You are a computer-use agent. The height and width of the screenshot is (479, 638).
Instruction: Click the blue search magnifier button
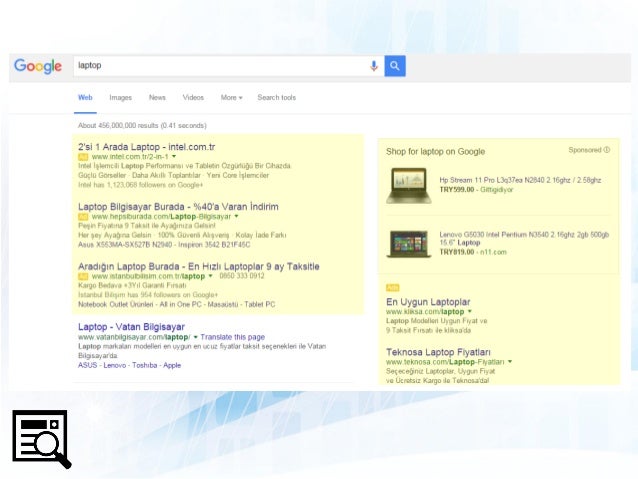pyautogui.click(x=395, y=66)
